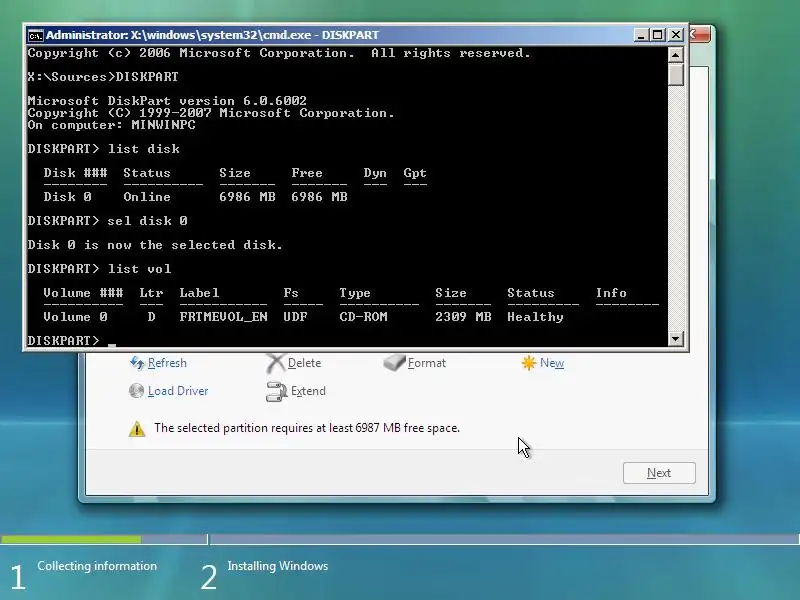Choose the Extend option

[308, 391]
